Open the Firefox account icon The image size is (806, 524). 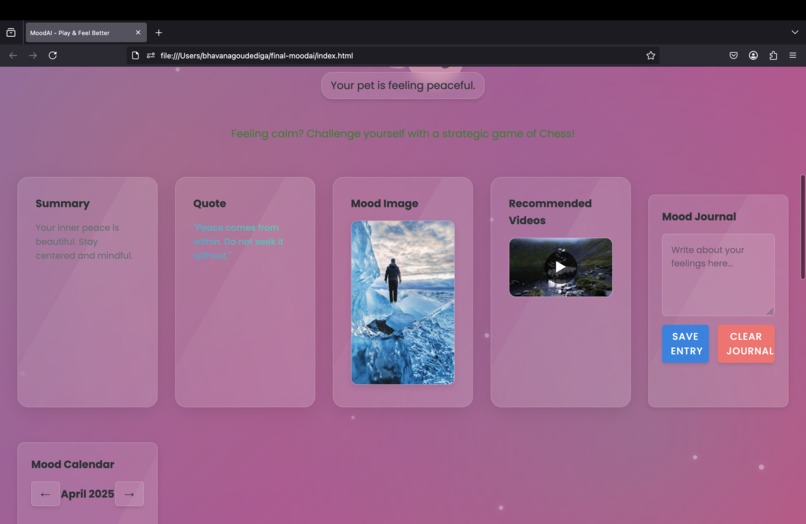[753, 56]
